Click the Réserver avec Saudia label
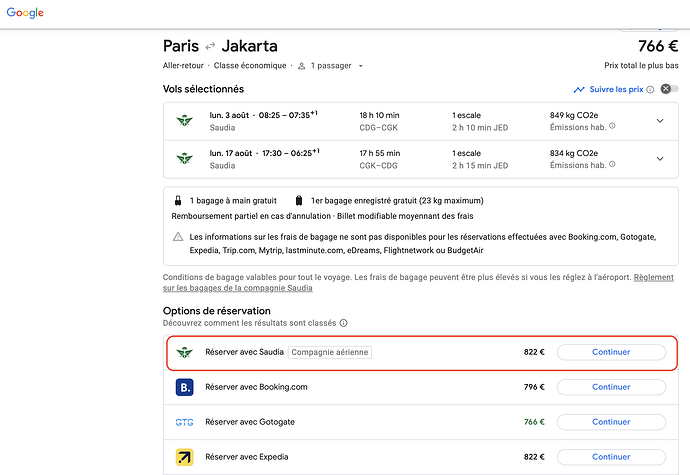 pos(245,352)
